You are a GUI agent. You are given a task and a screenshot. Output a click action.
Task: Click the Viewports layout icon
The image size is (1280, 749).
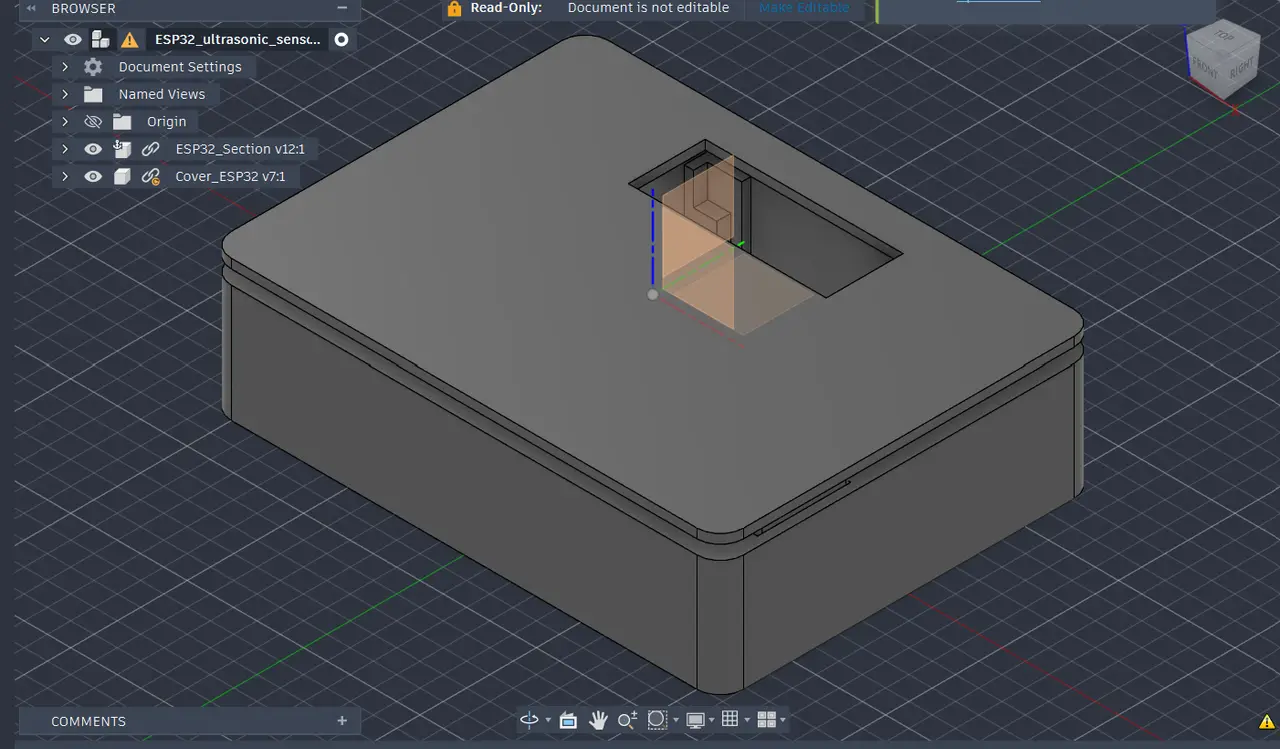(767, 720)
